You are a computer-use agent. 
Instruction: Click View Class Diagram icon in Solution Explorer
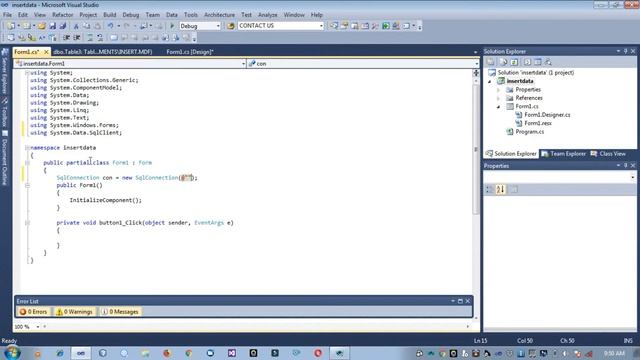pos(549,62)
